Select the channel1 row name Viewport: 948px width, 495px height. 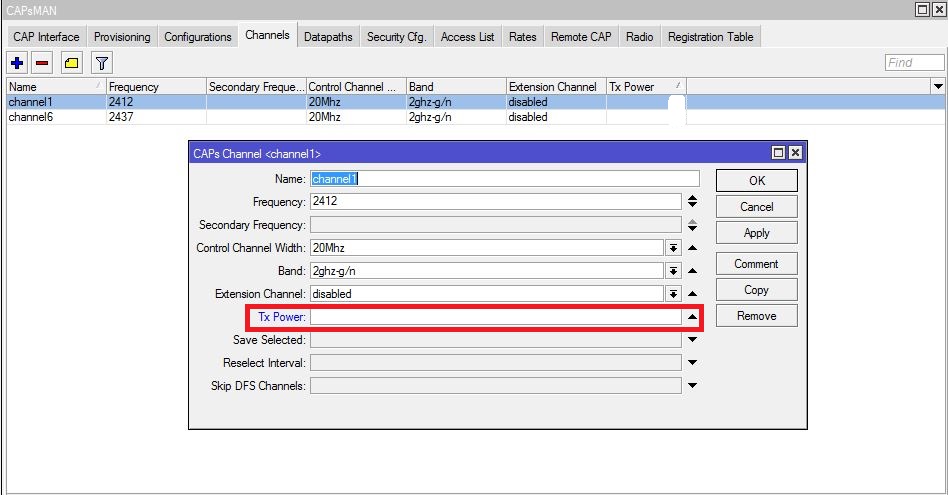[x=30, y=102]
